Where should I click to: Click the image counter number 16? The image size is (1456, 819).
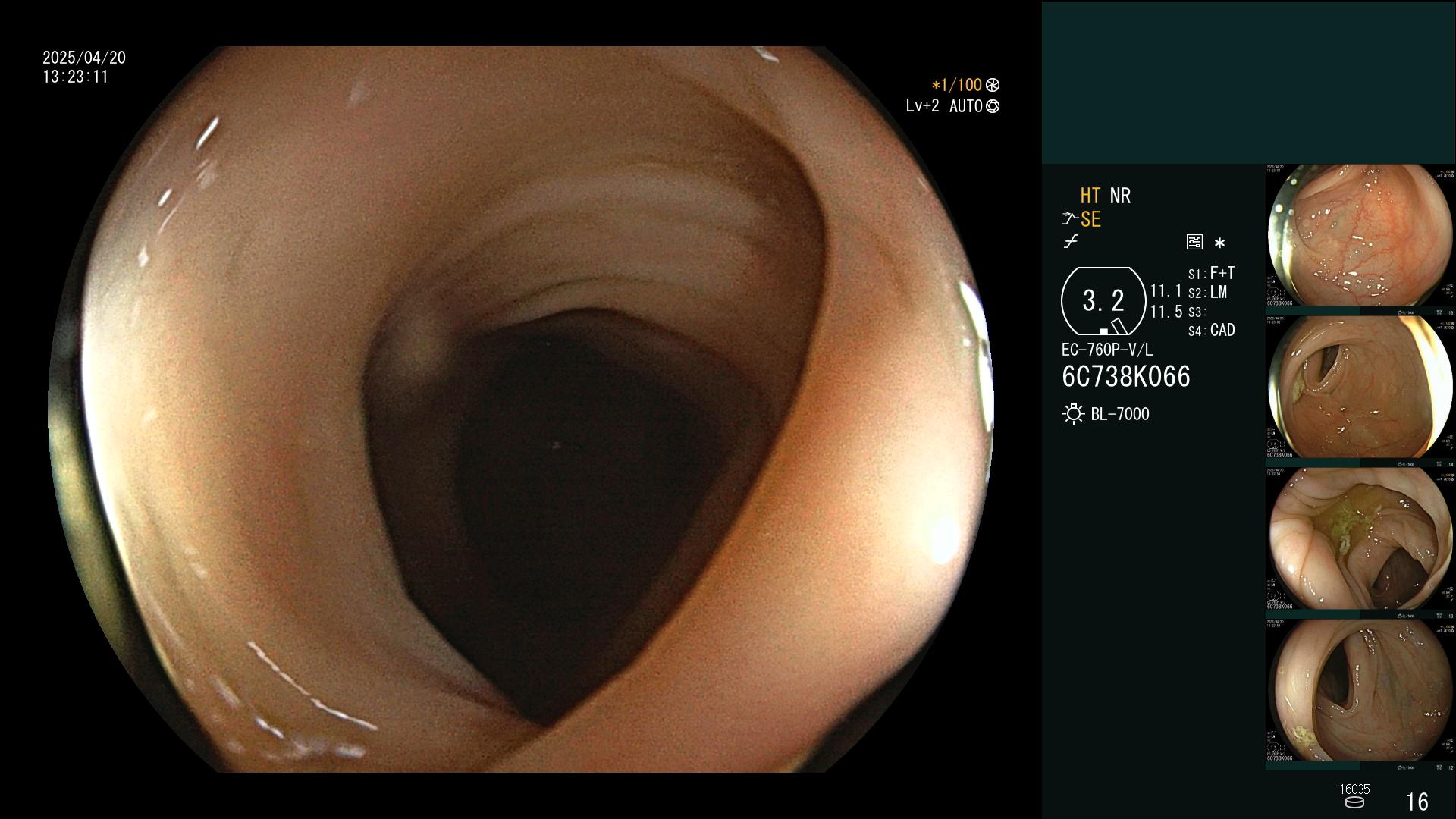(1417, 802)
